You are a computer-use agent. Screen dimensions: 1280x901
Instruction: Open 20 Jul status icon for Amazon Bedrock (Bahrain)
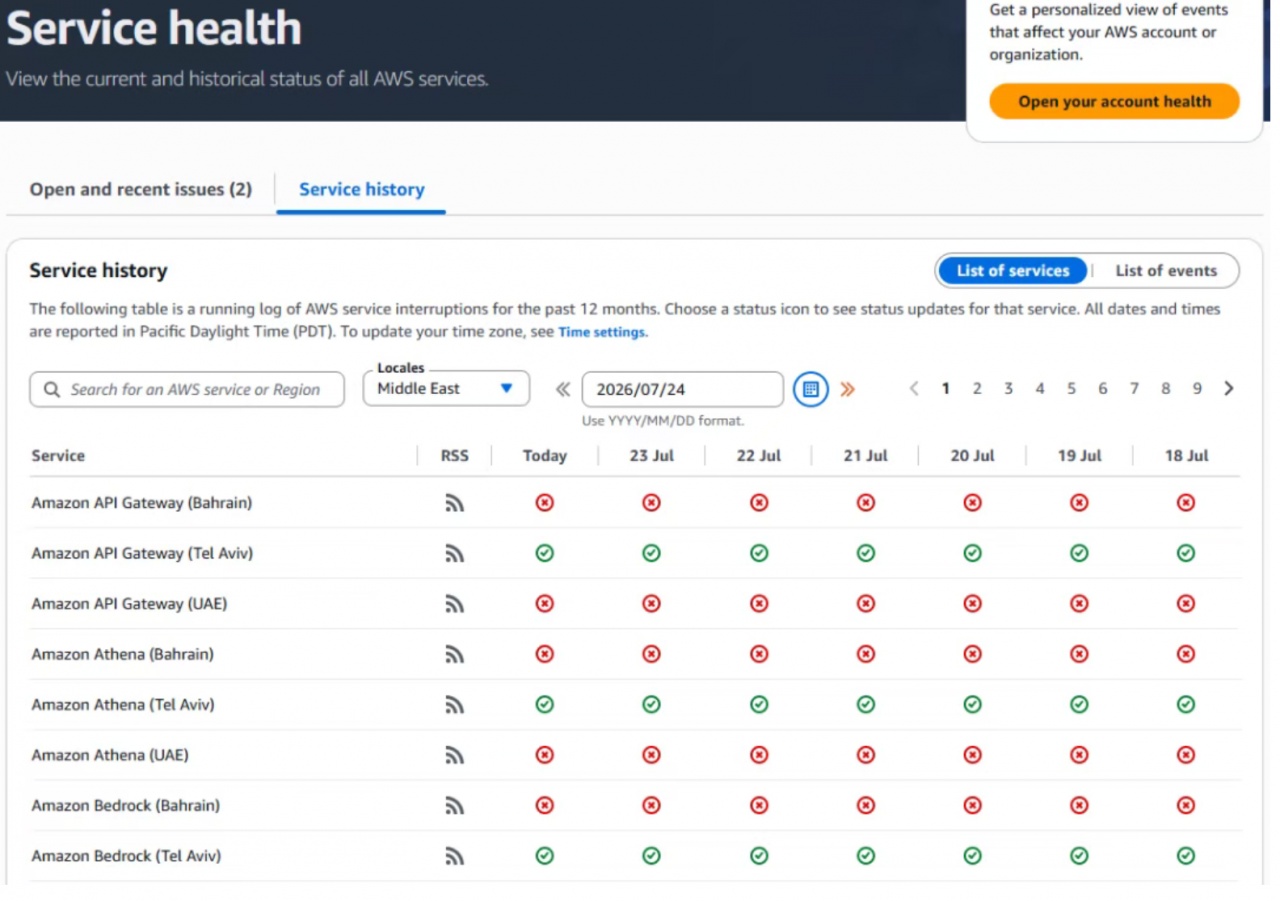click(972, 806)
